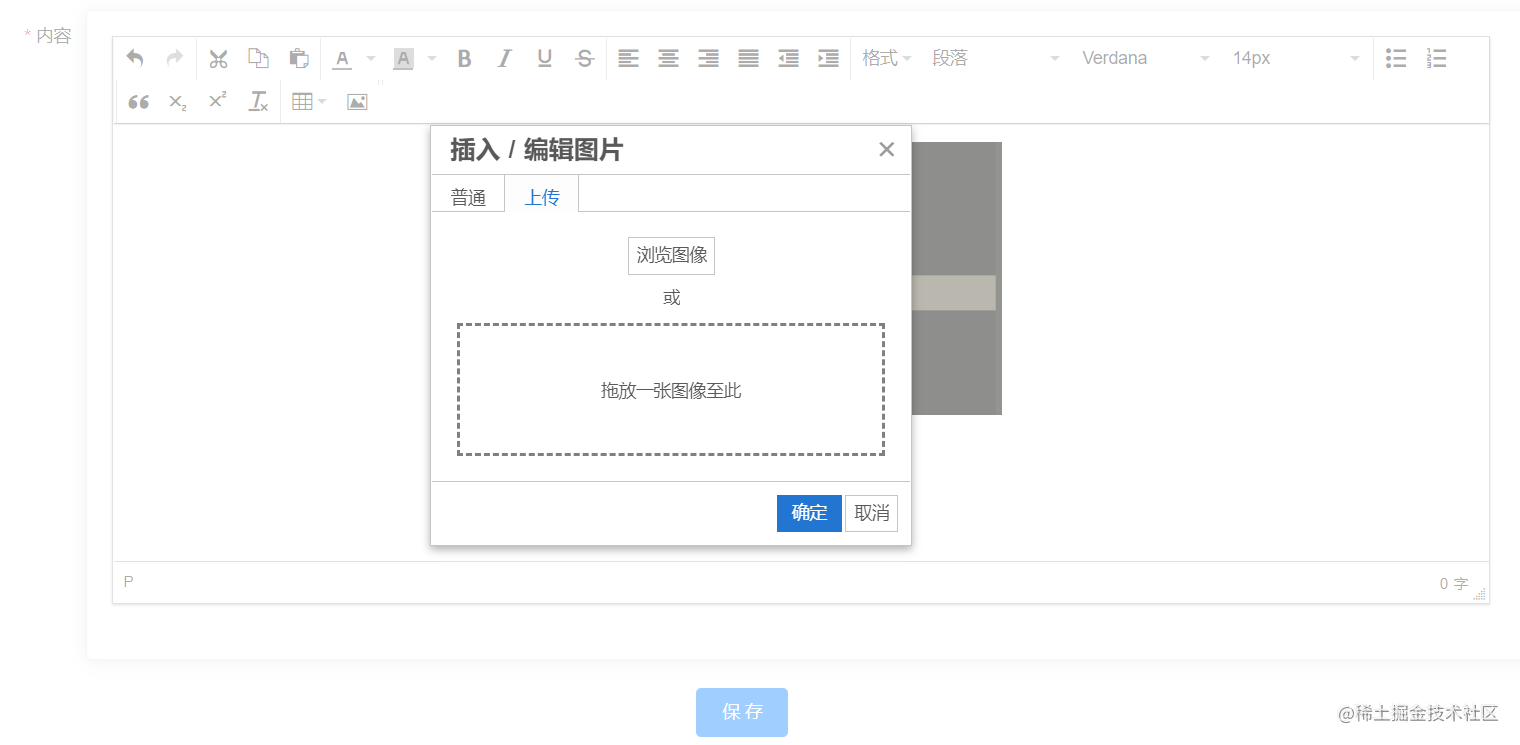Cut selection with scissors icon
The height and width of the screenshot is (745, 1520).
218,58
